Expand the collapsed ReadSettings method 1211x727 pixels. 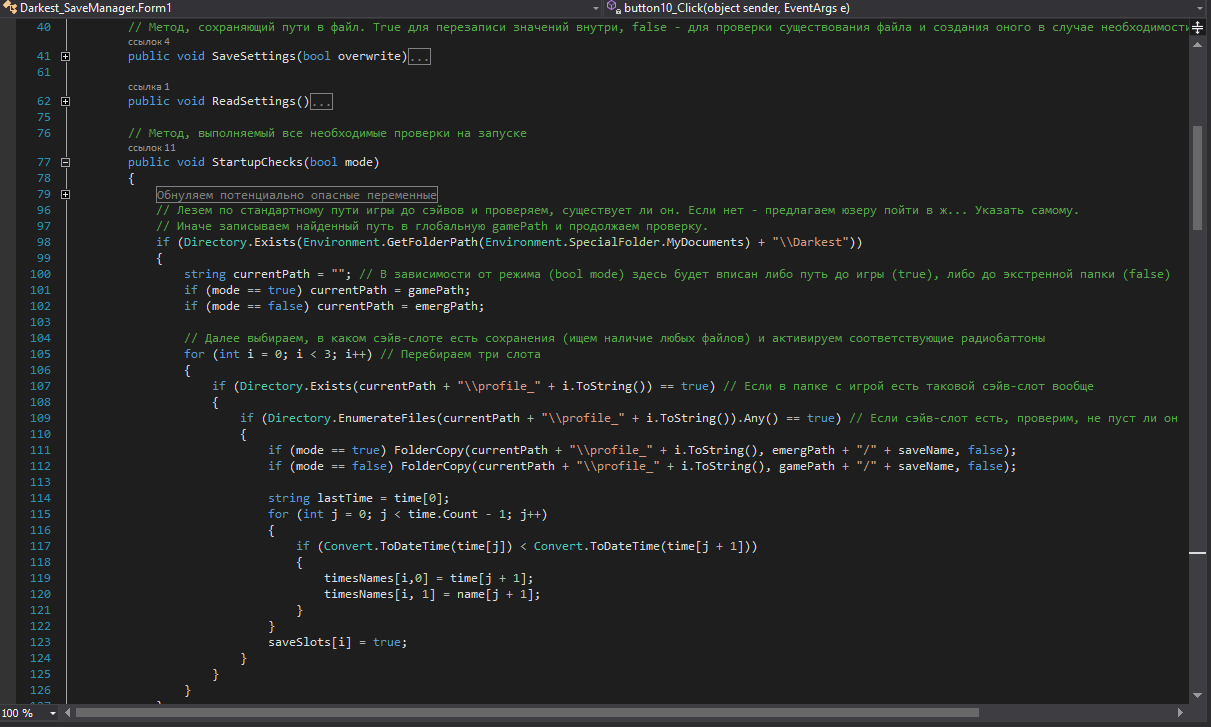pos(66,101)
